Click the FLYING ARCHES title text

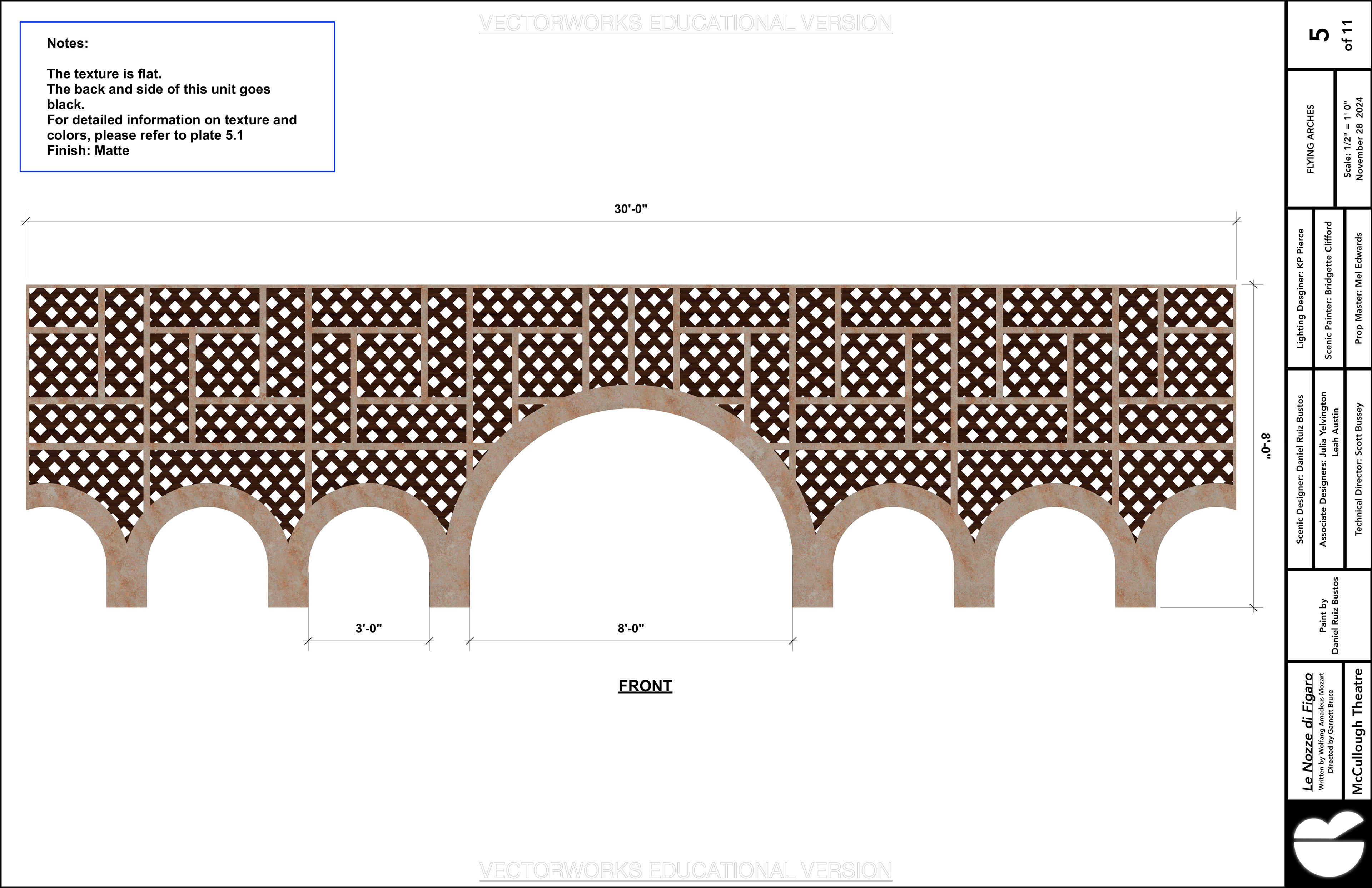click(x=1310, y=139)
